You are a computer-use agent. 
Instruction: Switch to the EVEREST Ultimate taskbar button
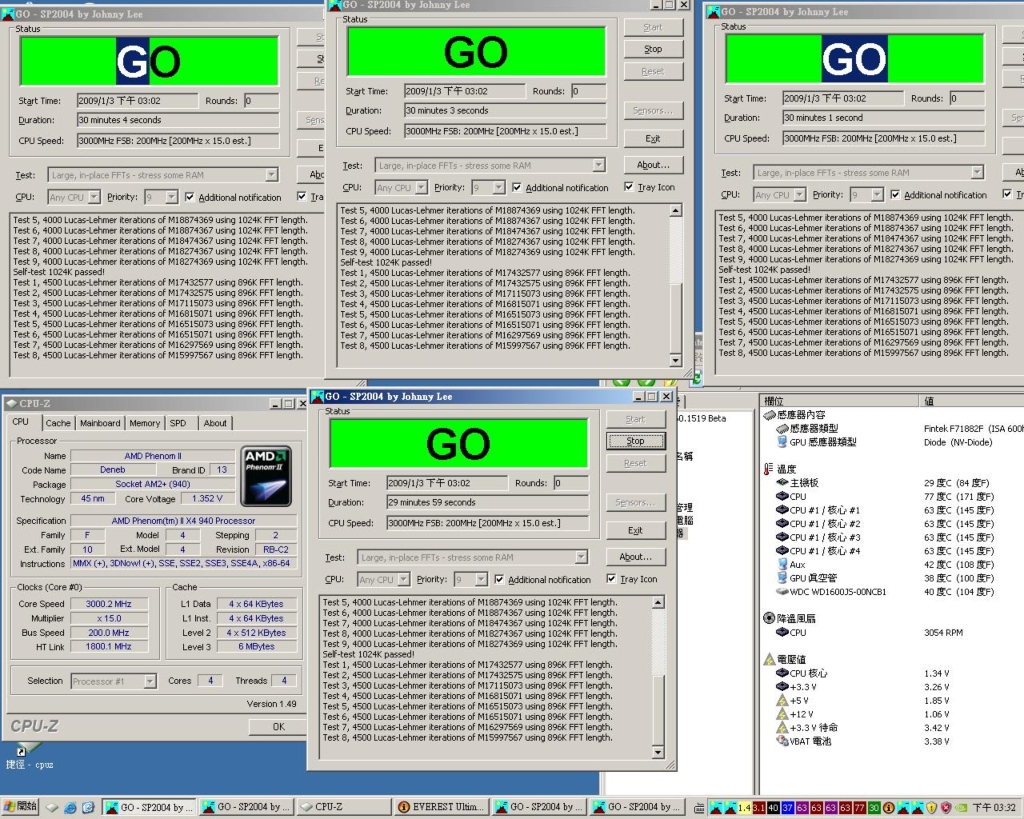coord(441,807)
